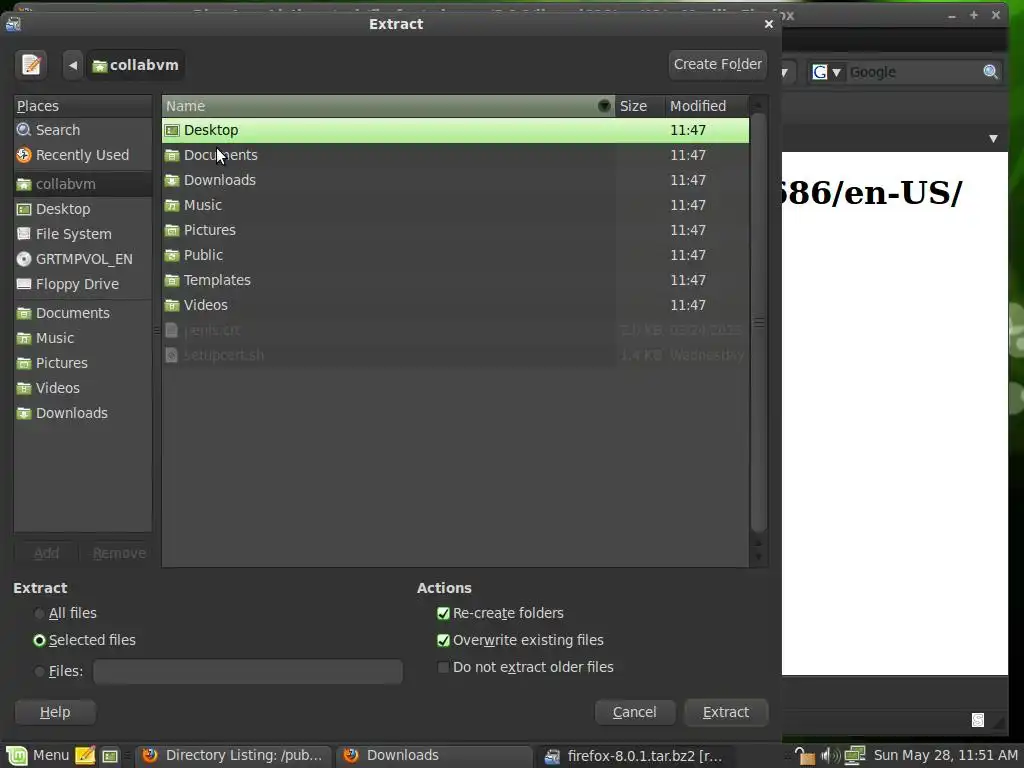This screenshot has height=768, width=1024.
Task: Select Pictures bookmark in Places sidebar
Action: 83,363
